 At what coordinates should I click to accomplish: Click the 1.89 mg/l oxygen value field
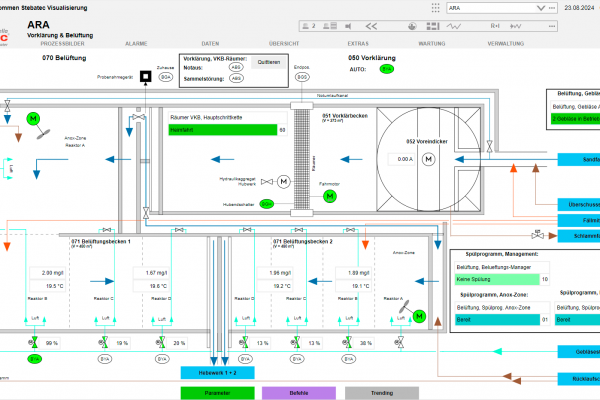coord(354,273)
